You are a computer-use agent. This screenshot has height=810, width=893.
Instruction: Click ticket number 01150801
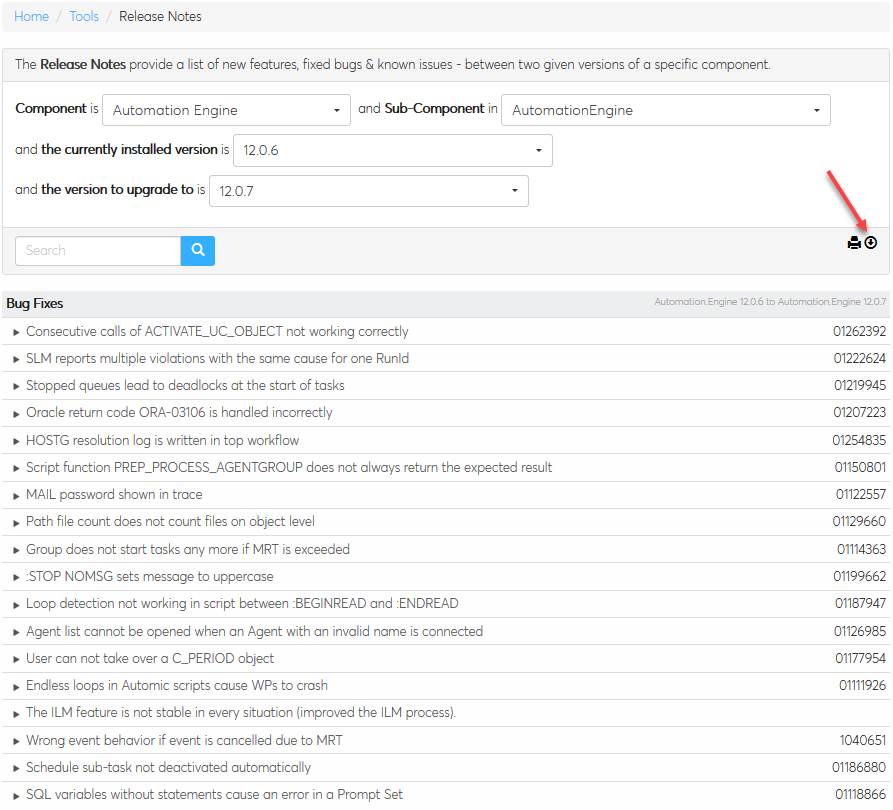click(x=861, y=468)
